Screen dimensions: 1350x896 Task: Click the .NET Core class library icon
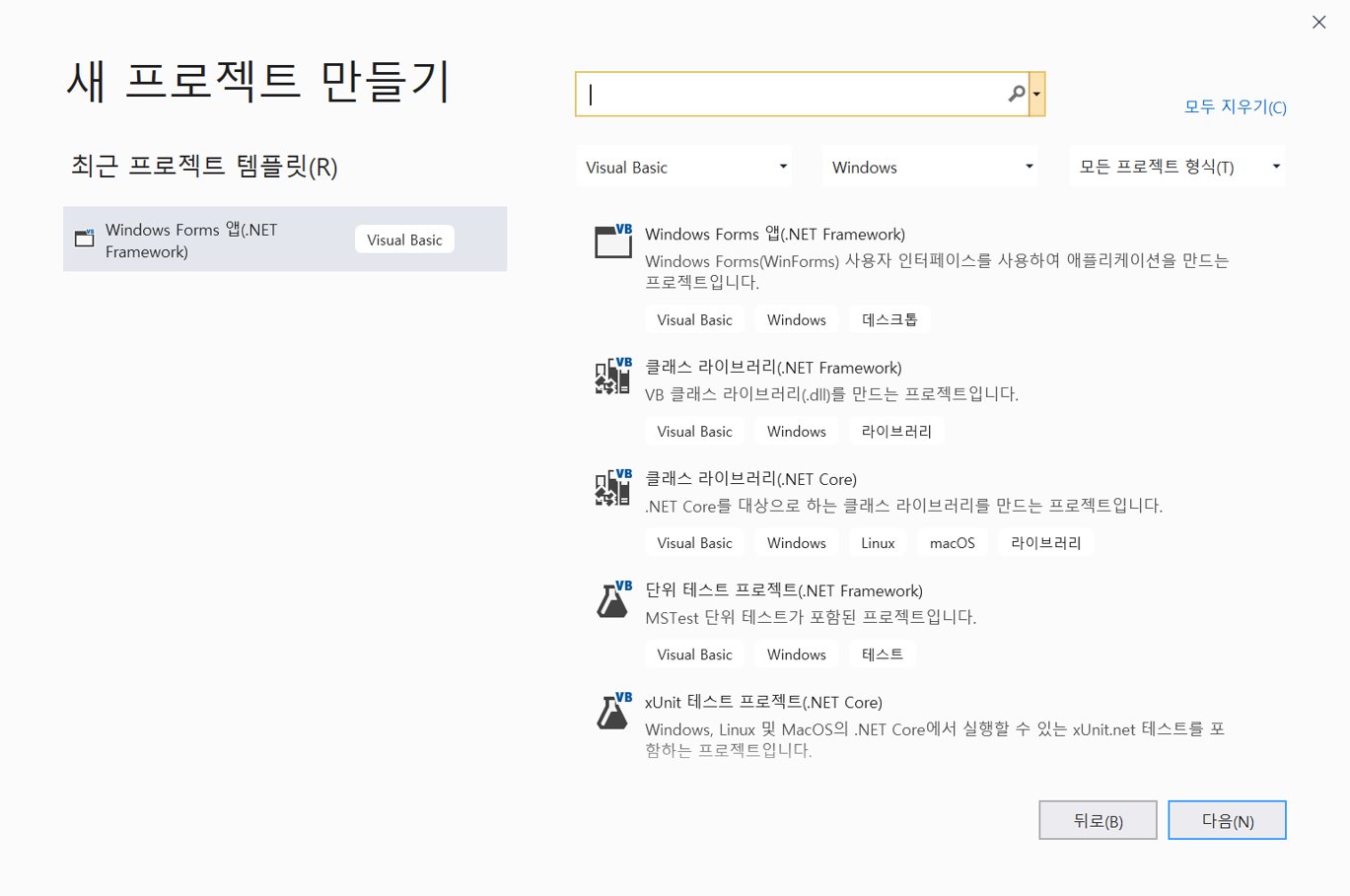pos(613,487)
